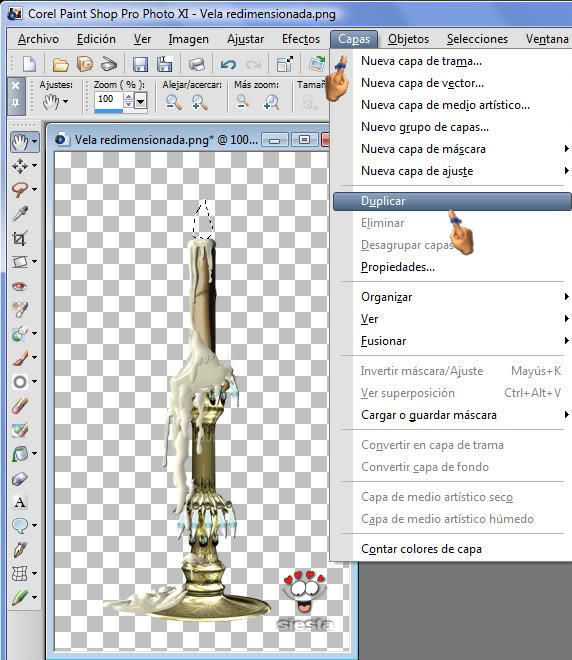Click the New file icon
Viewport: 572px width, 660px height.
(29, 64)
